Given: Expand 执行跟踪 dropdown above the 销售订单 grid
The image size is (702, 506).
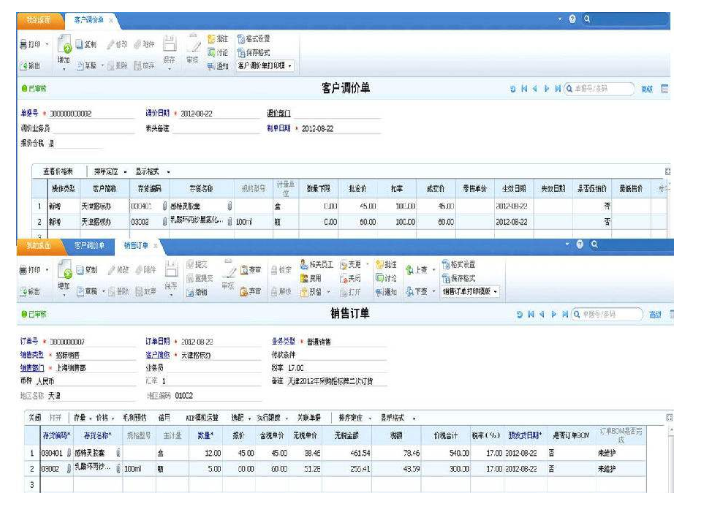Looking at the screenshot, I should click(287, 418).
